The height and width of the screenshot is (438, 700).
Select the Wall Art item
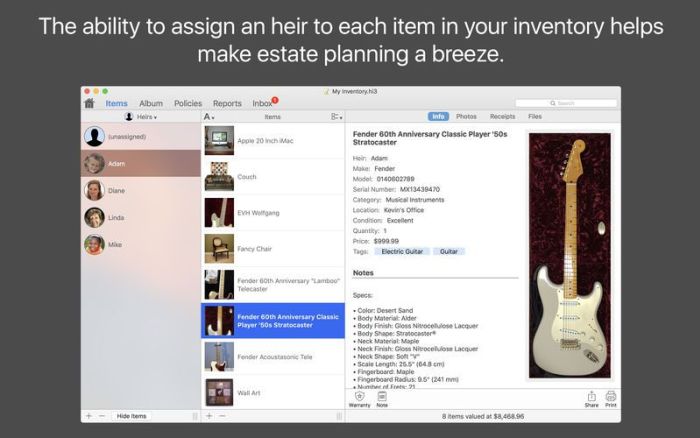[273, 393]
